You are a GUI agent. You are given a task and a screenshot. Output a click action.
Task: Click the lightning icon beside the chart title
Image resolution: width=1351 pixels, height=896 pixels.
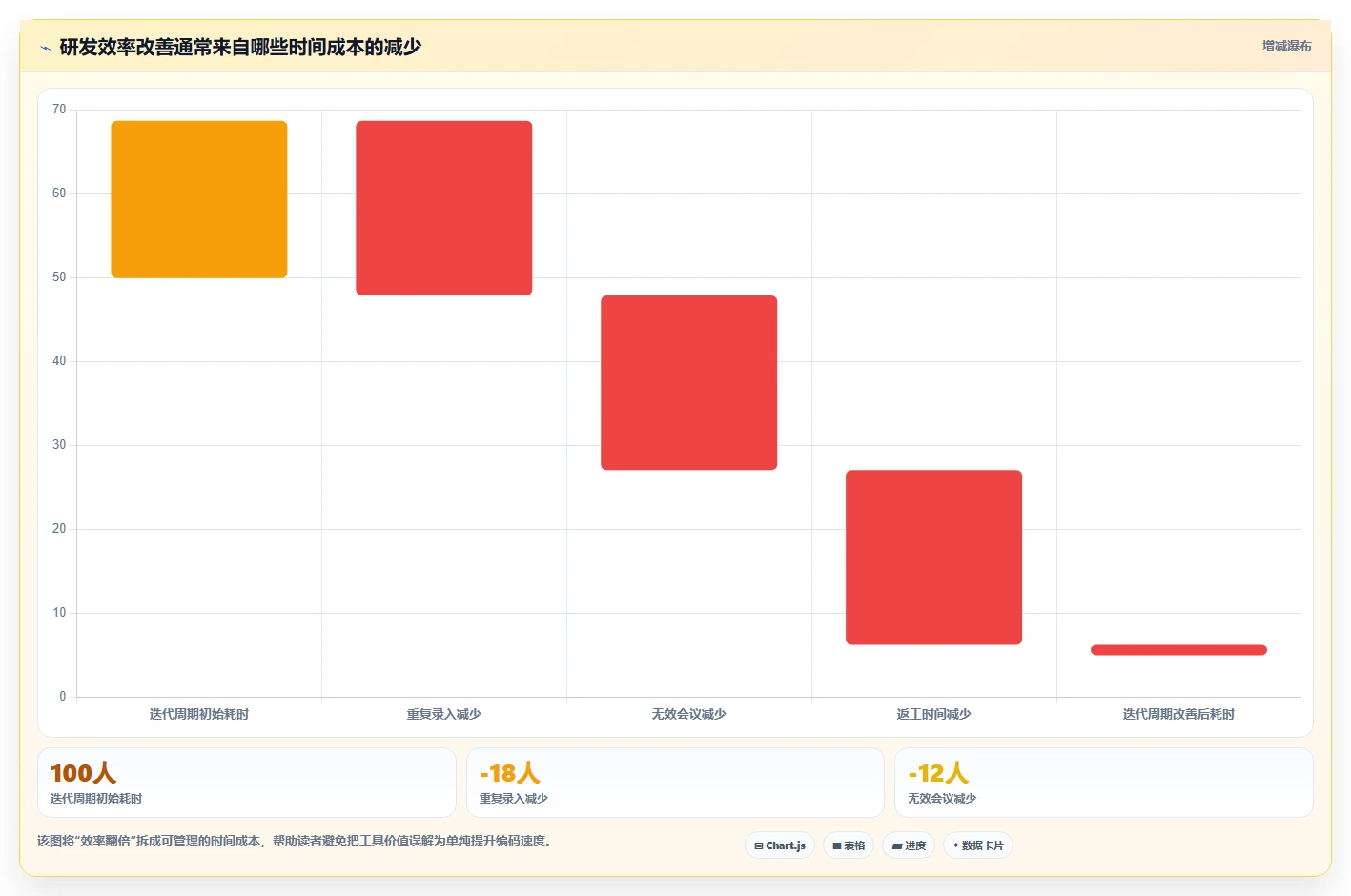pyautogui.click(x=45, y=48)
